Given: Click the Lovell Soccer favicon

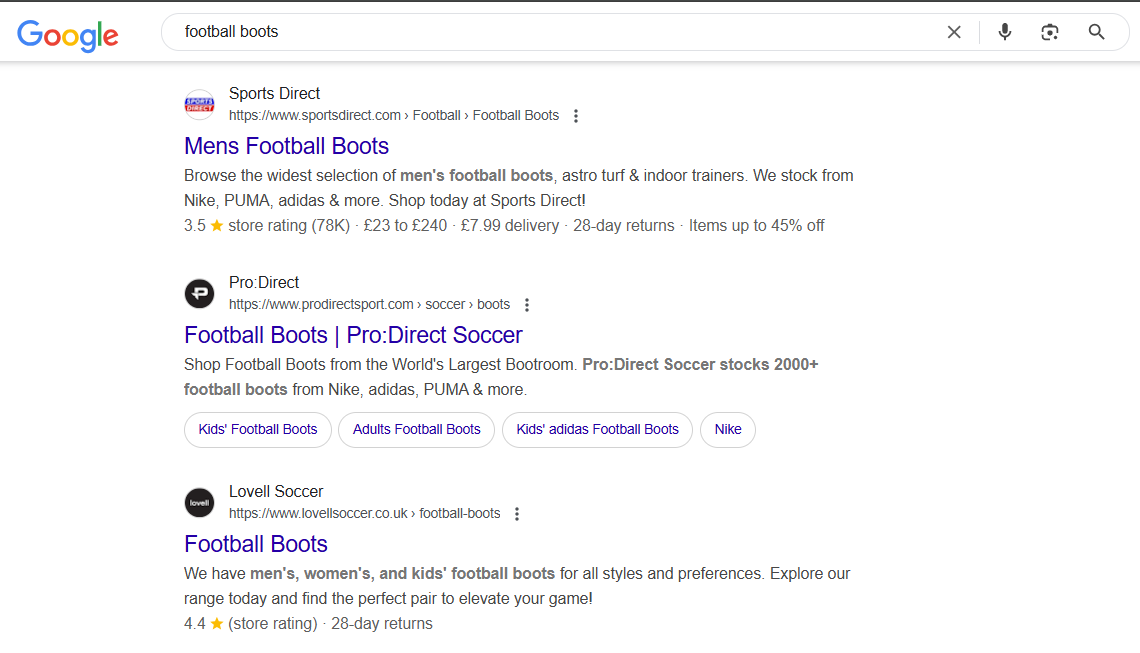Looking at the screenshot, I should (x=199, y=502).
